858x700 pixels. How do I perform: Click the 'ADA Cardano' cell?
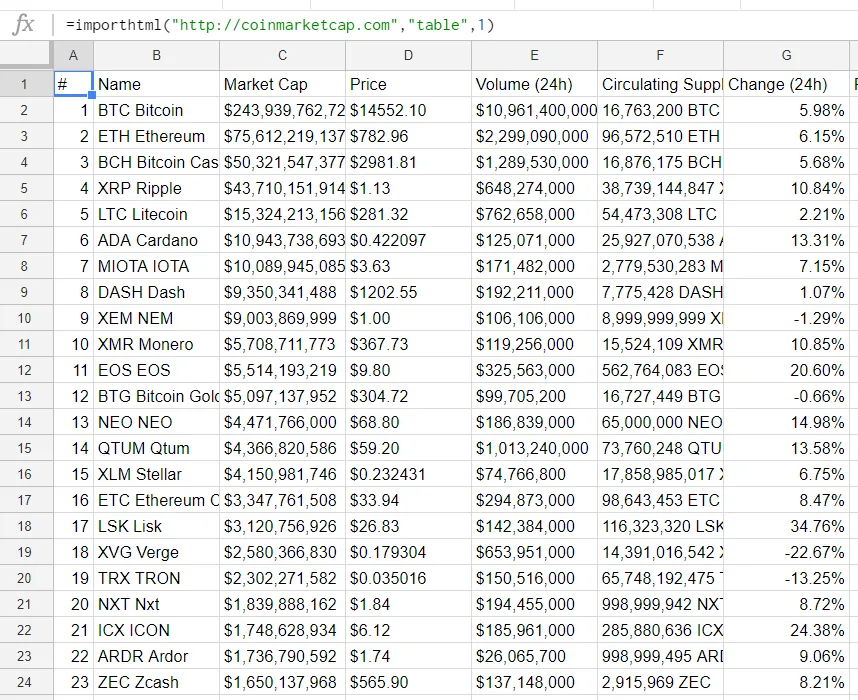click(x=156, y=240)
